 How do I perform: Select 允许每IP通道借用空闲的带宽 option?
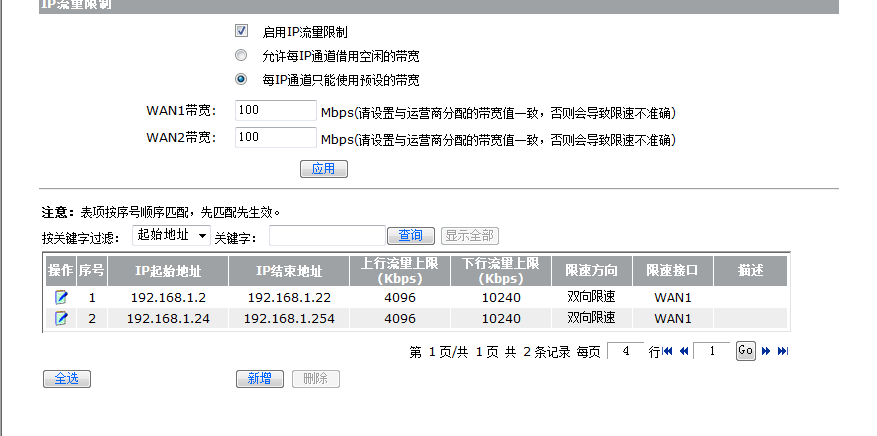[x=241, y=55]
